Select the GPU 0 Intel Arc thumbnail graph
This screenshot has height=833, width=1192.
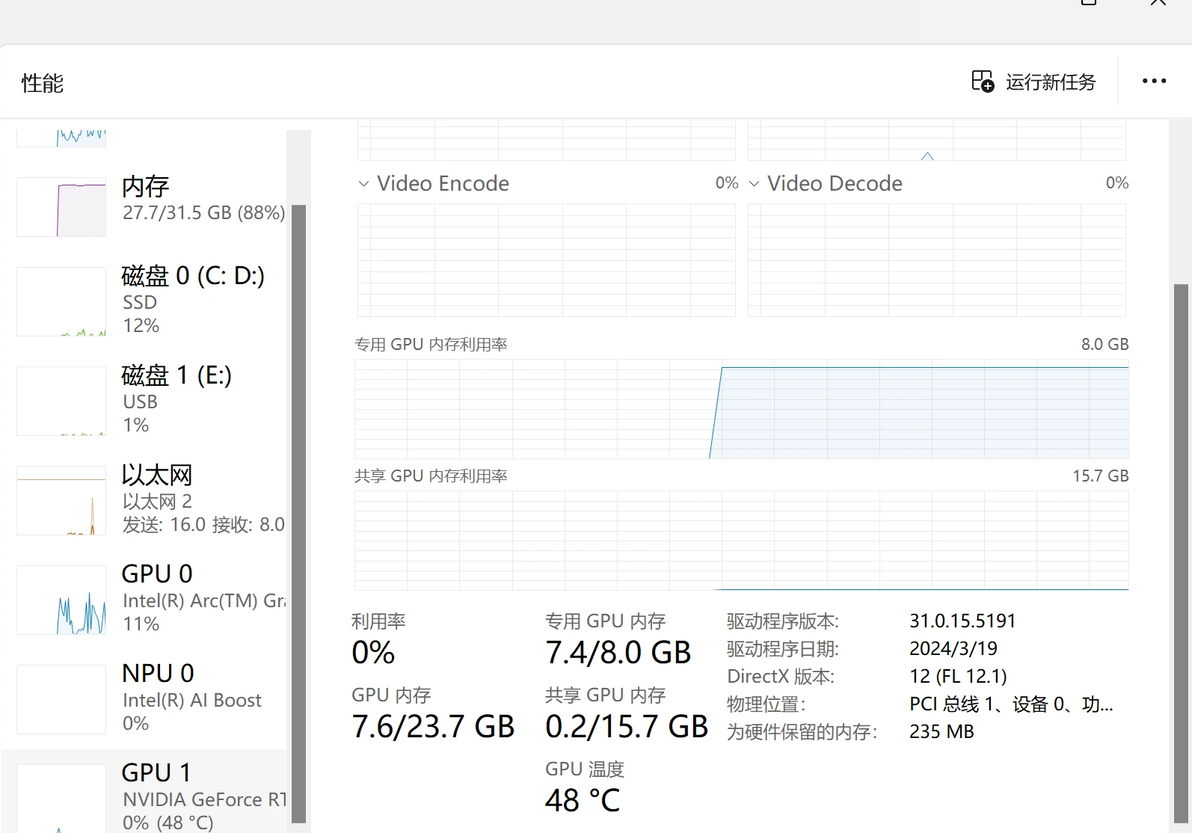(x=61, y=600)
